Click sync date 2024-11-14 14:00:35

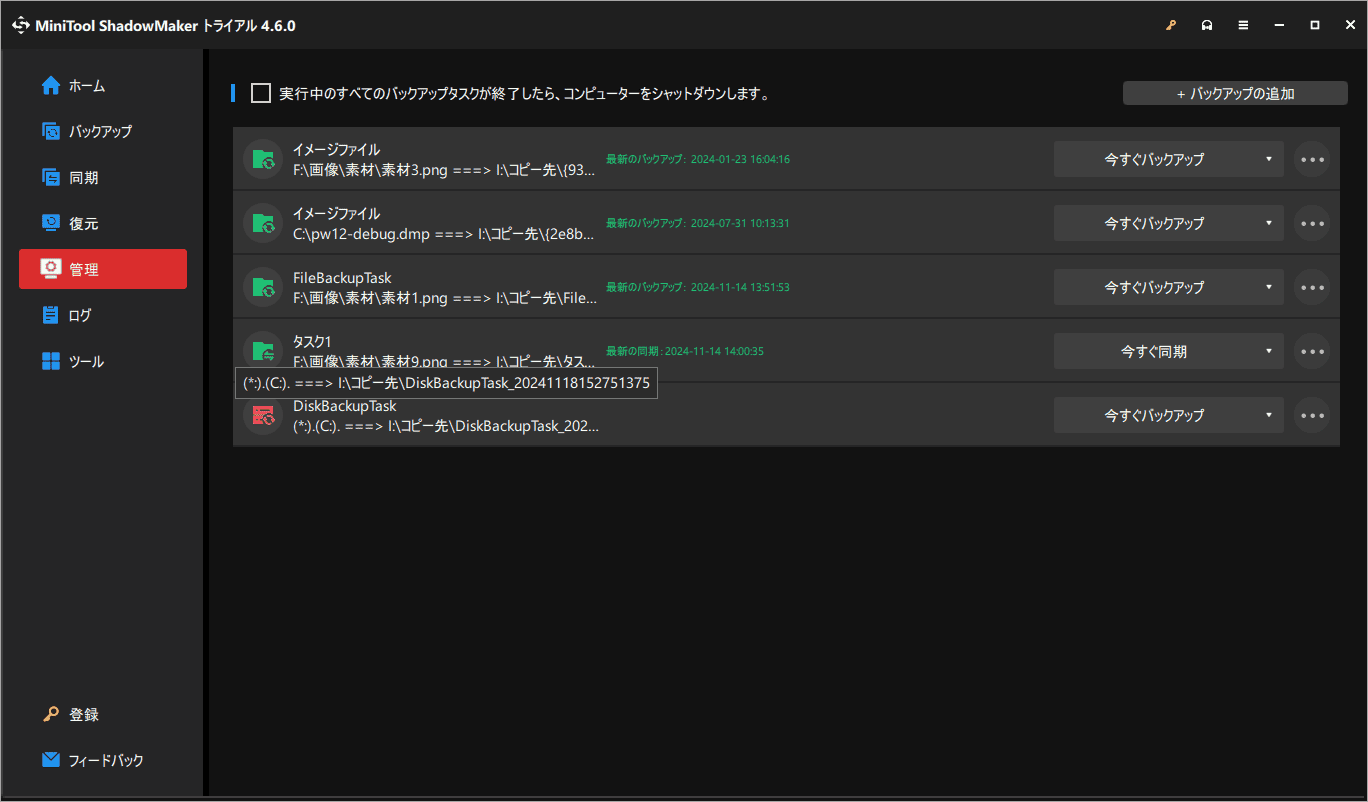pos(714,351)
